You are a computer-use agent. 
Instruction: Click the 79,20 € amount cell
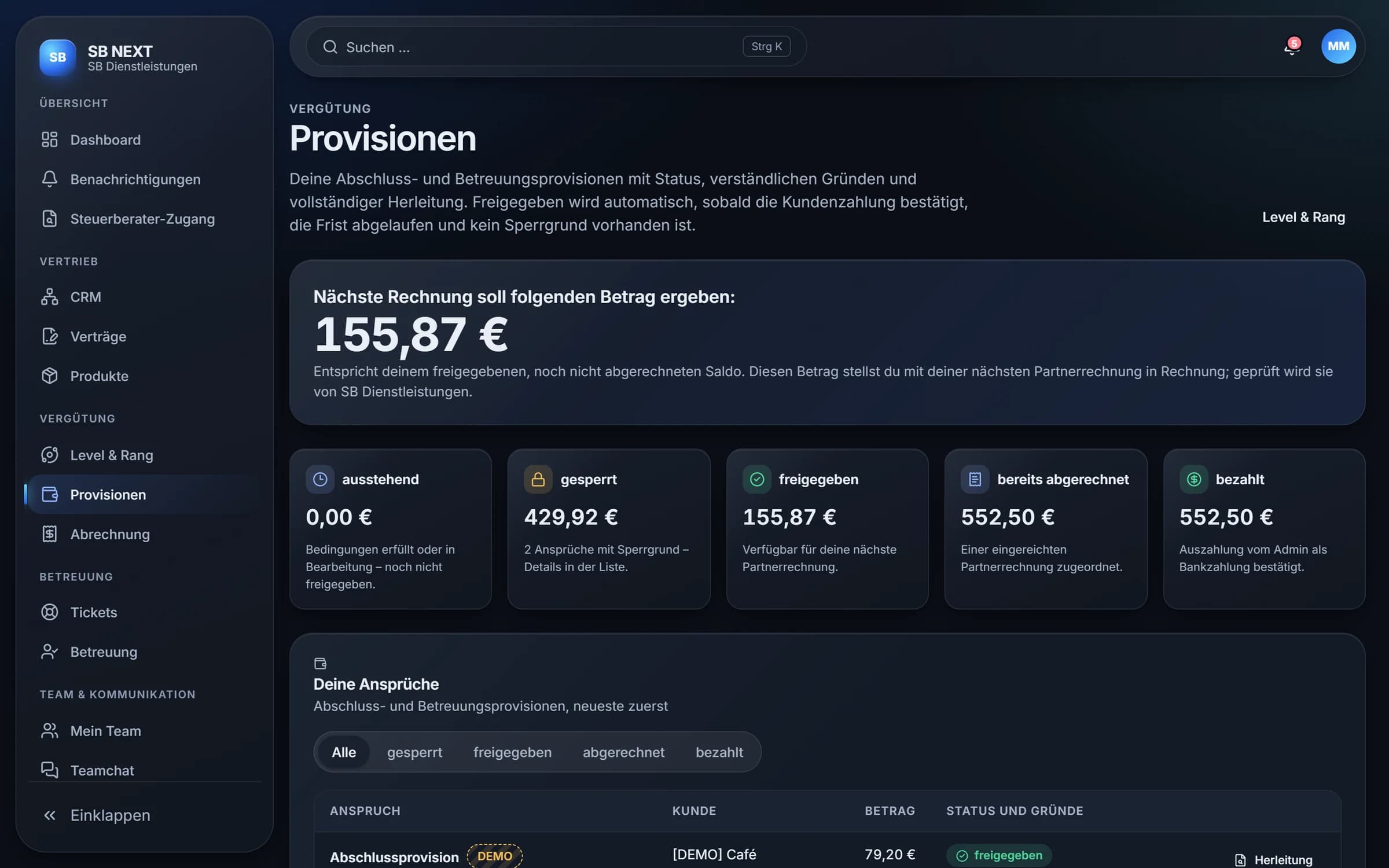pos(890,854)
